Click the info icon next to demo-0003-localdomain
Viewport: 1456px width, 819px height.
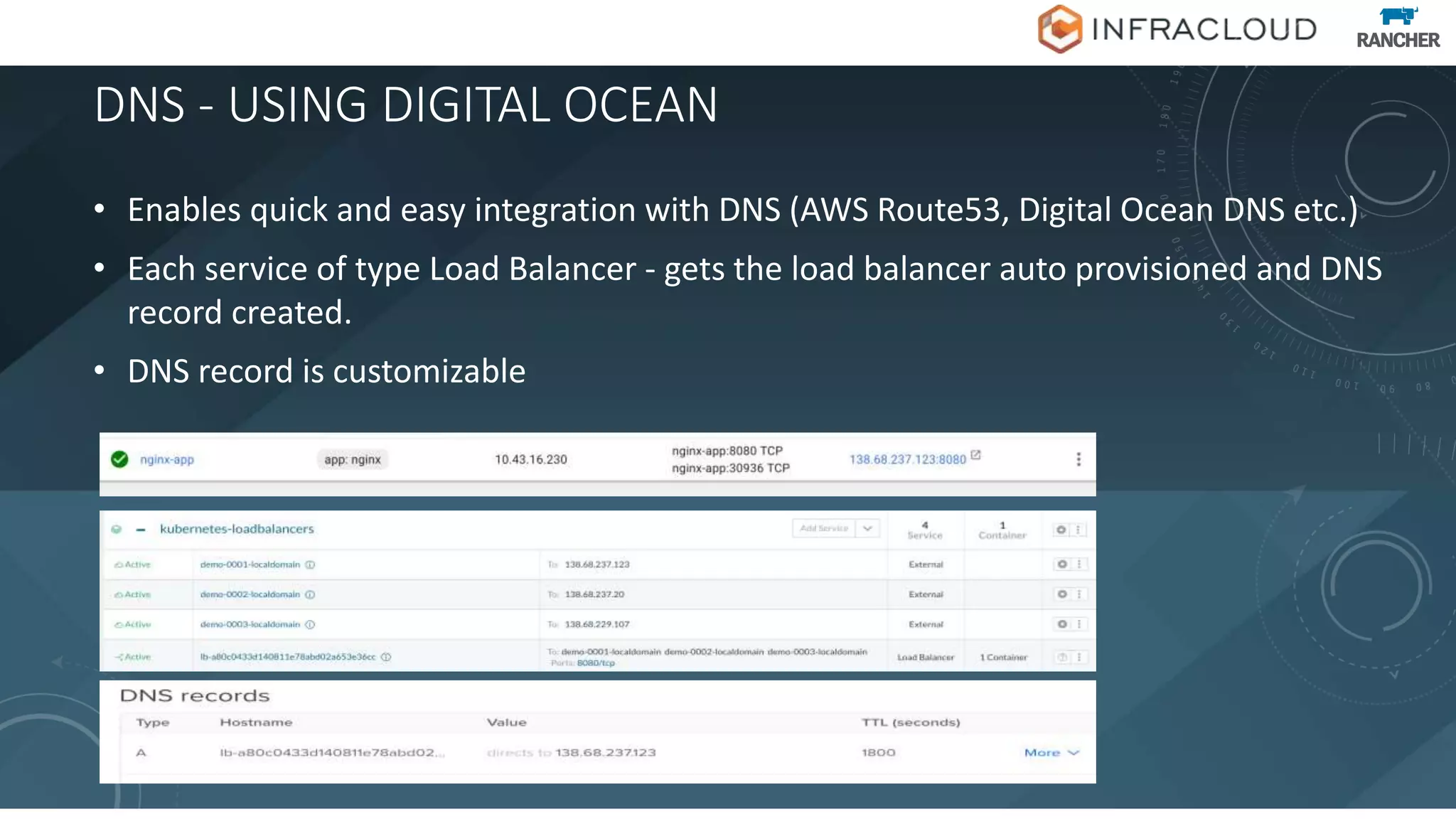[310, 624]
